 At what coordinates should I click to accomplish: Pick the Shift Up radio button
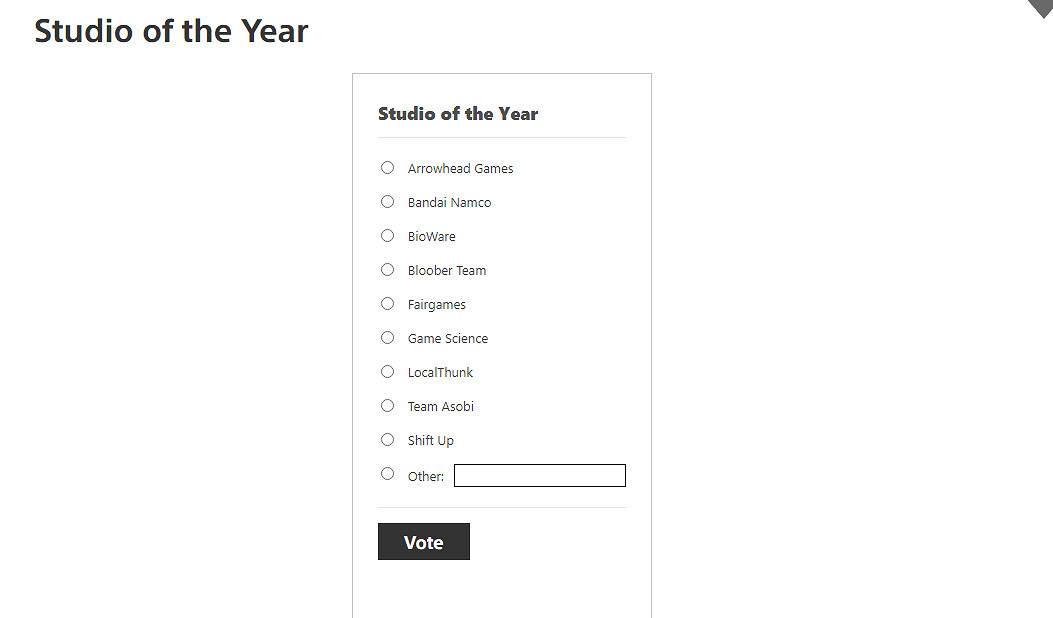pos(387,439)
